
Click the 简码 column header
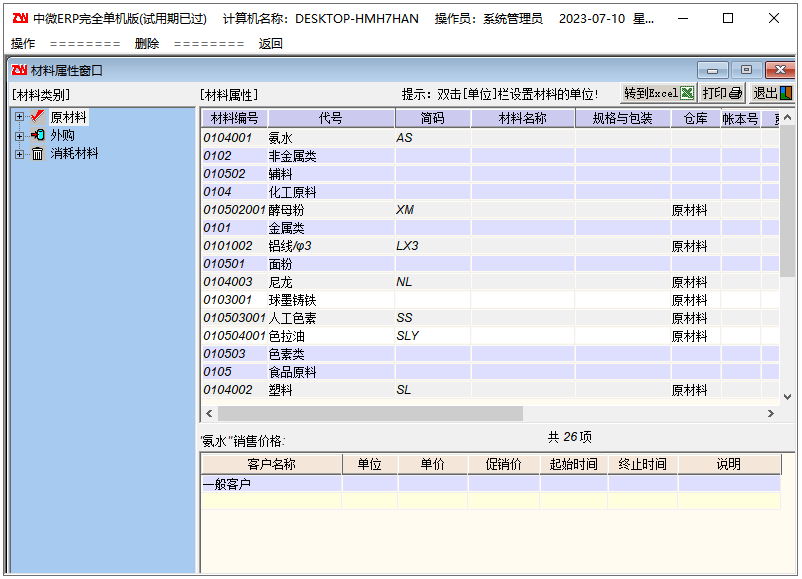(x=433, y=119)
